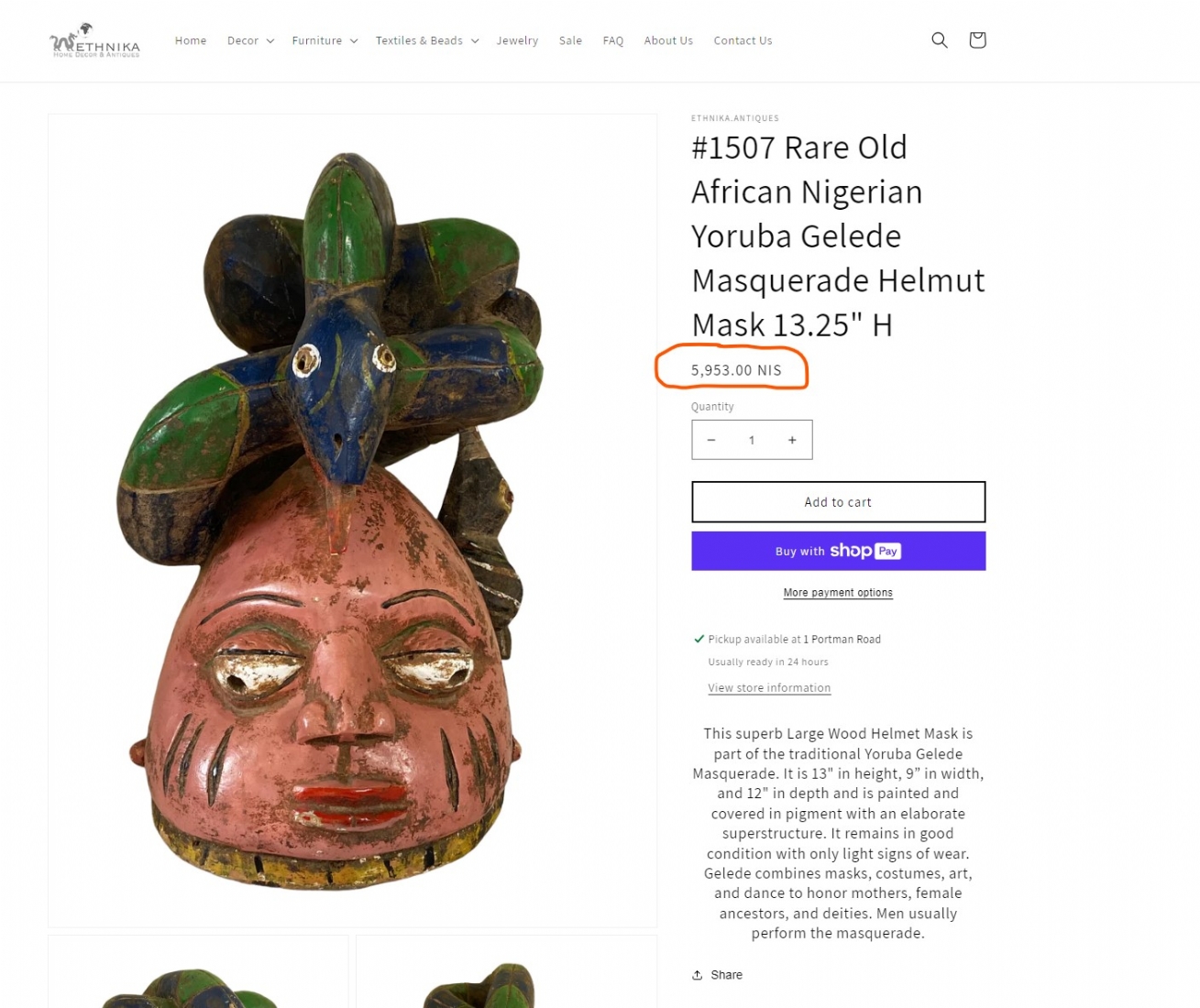Expand the Decor dropdown menu
The width and height of the screenshot is (1200, 1008).
point(250,41)
